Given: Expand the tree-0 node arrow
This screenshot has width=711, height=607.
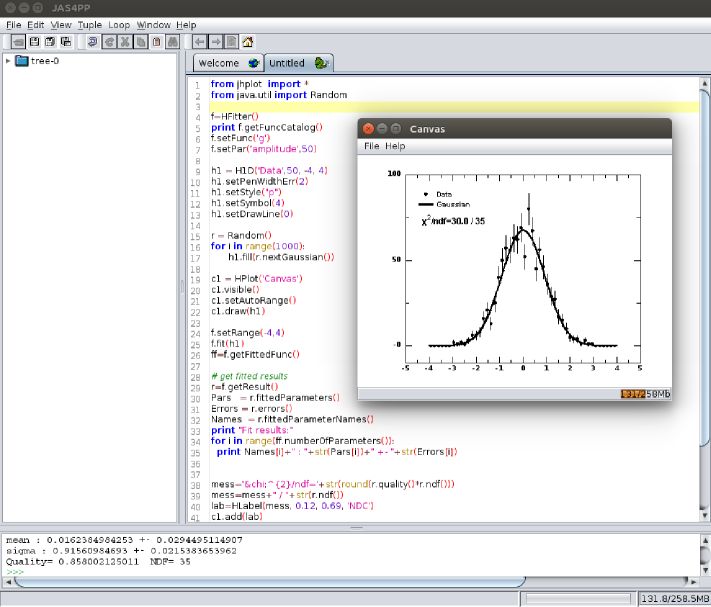Looking at the screenshot, I should (9, 61).
